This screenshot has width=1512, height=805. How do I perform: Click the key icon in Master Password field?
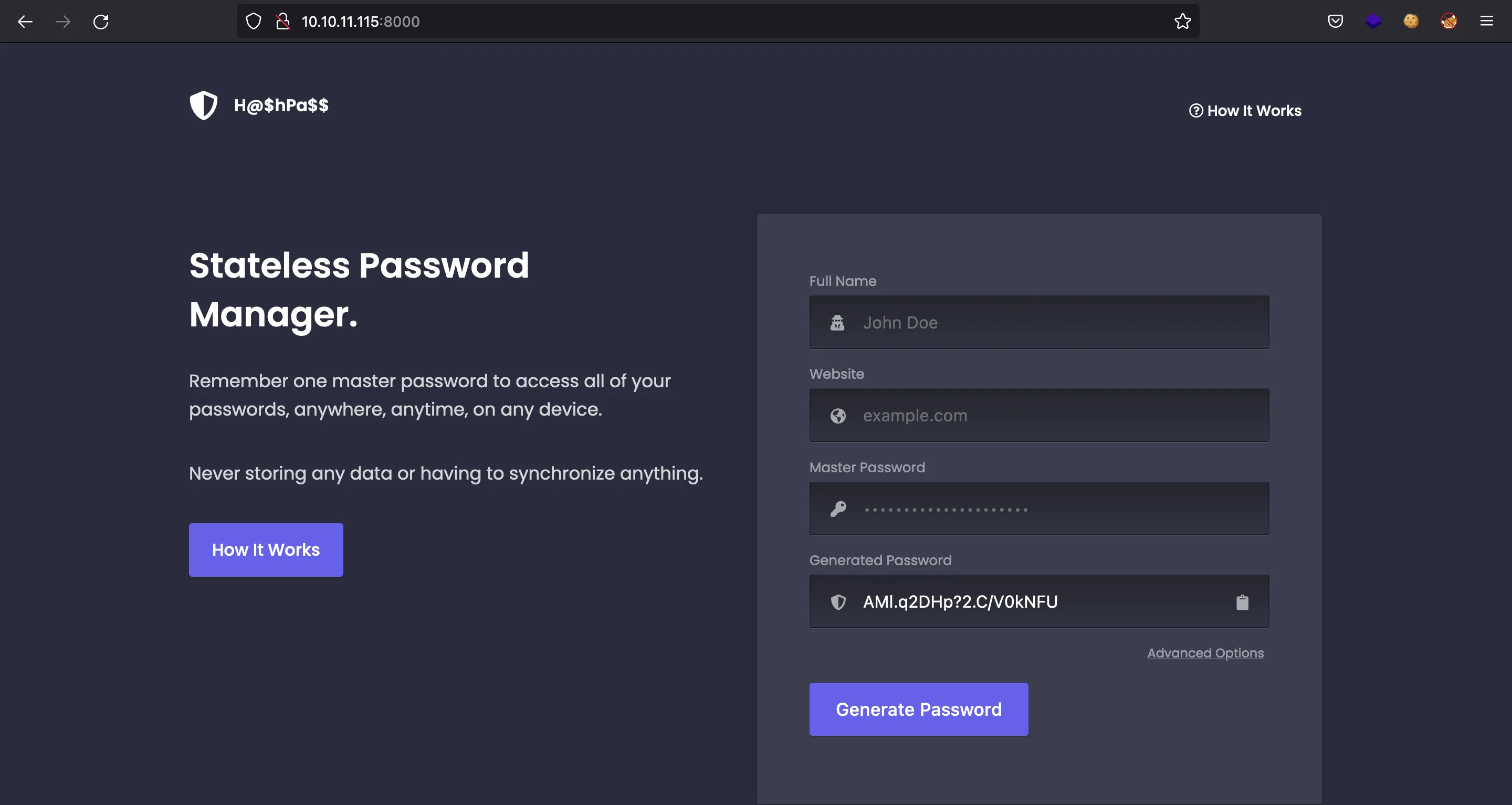[x=838, y=509]
